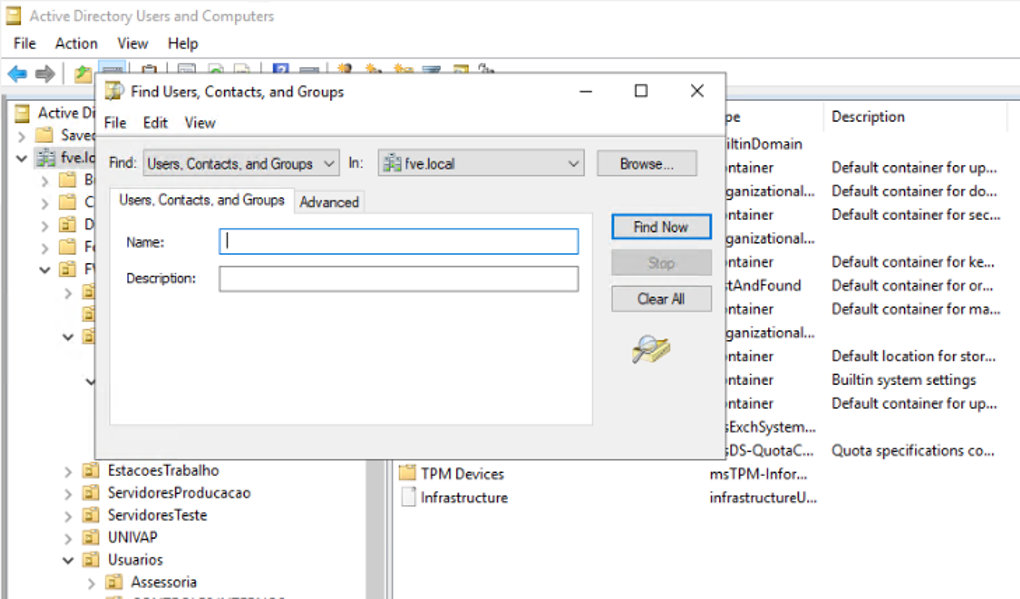Screen dimensions: 1020x599
Task: Minimize the Find dialog window
Action: point(585,91)
